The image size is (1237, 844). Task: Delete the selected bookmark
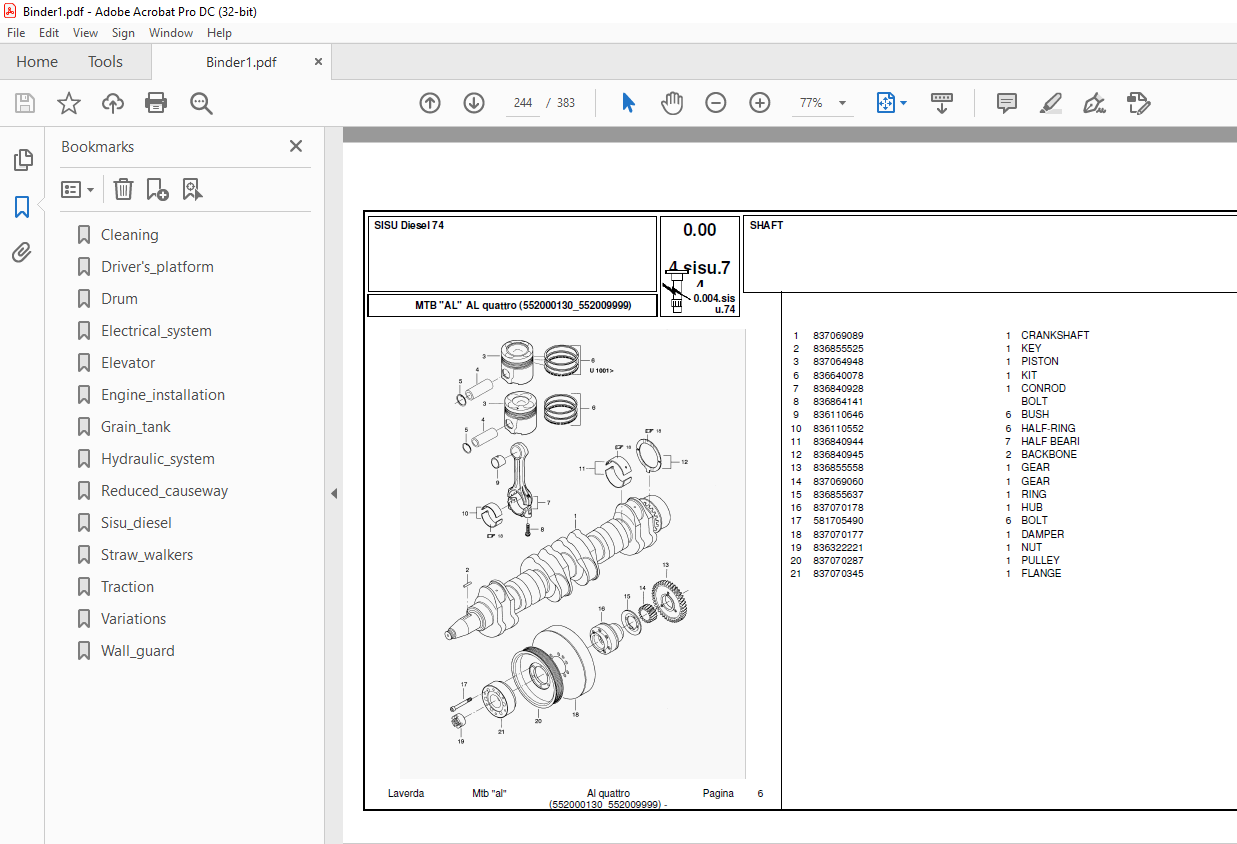point(123,189)
